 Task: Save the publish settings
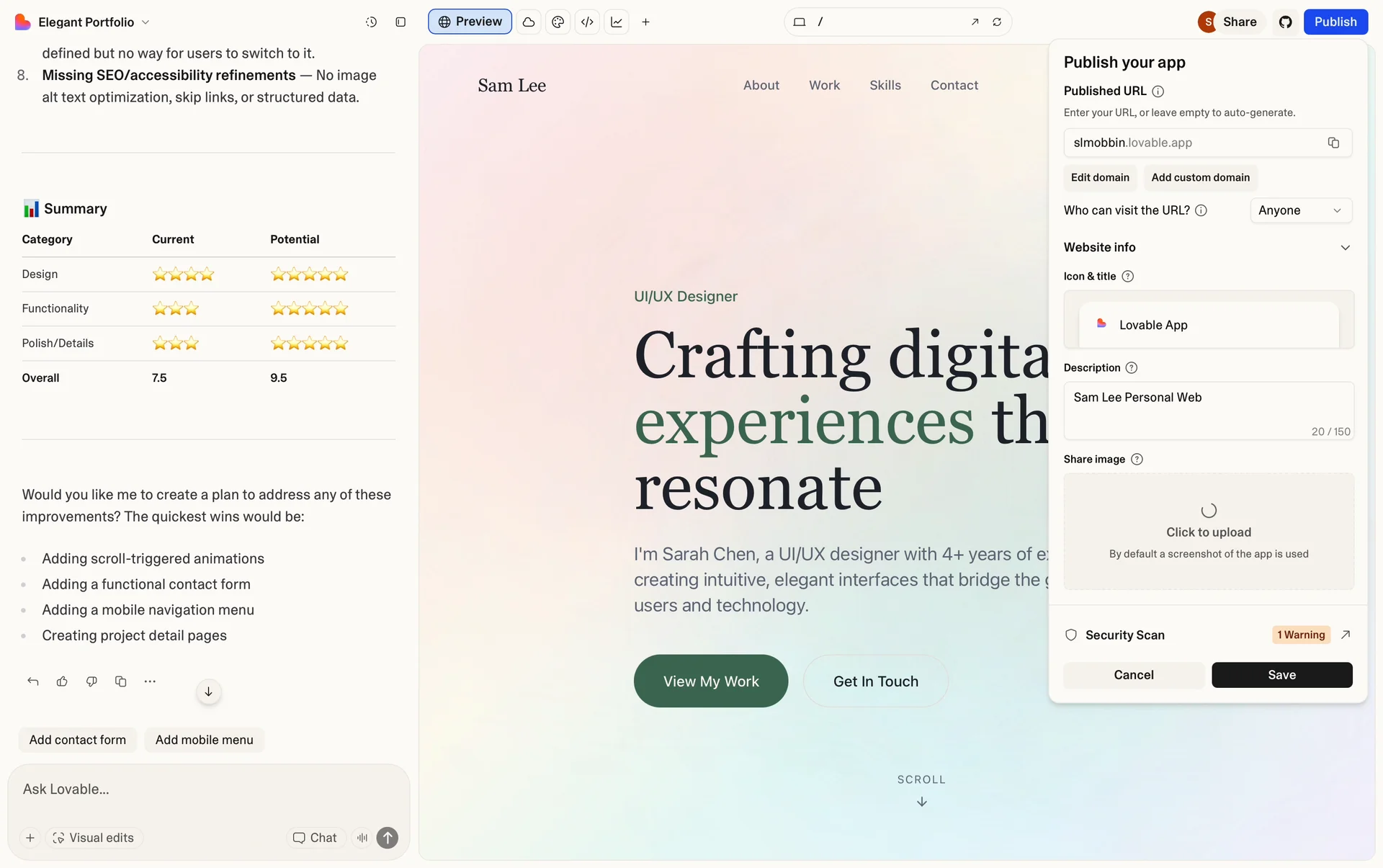[x=1281, y=675]
